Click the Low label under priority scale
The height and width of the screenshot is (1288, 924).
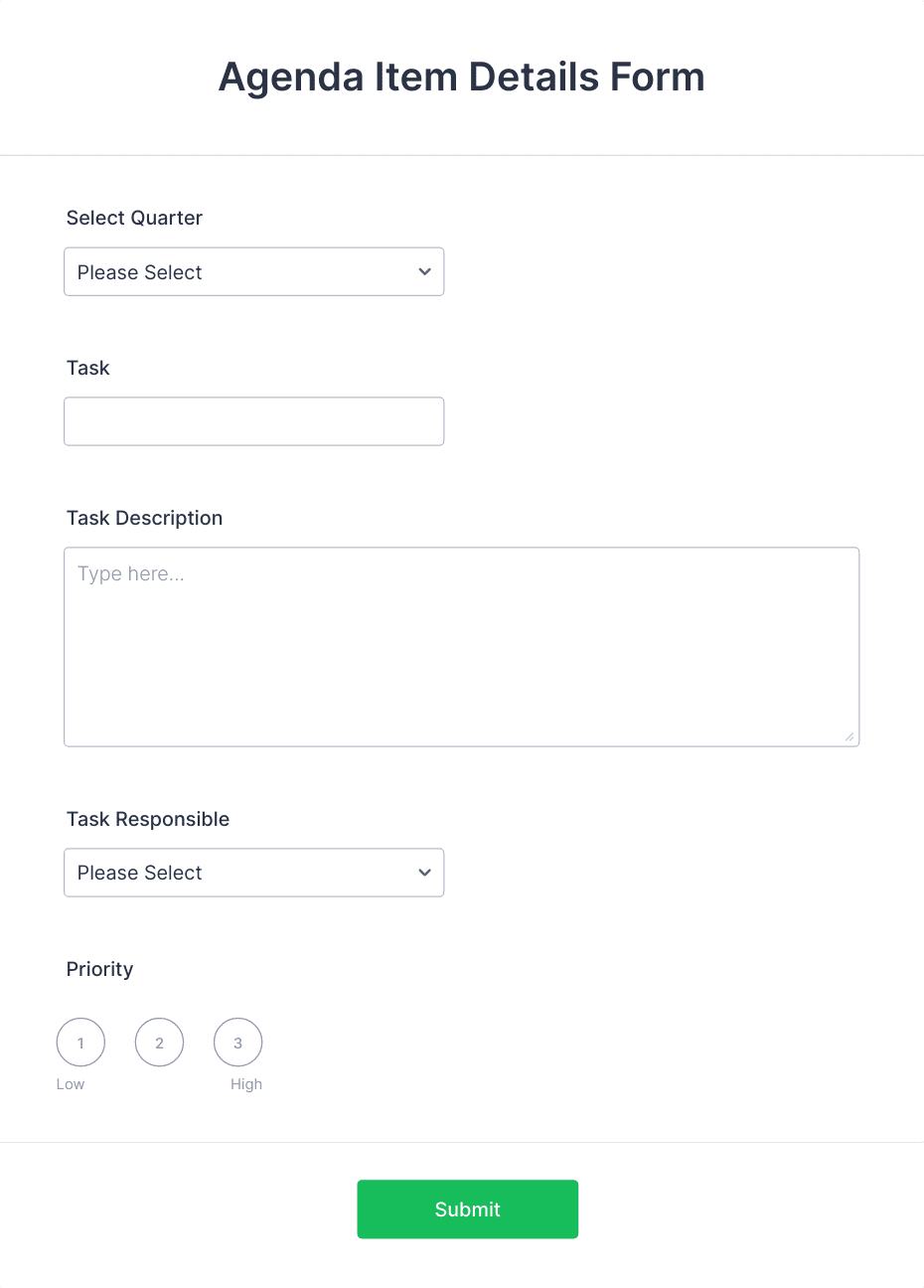(71, 1084)
